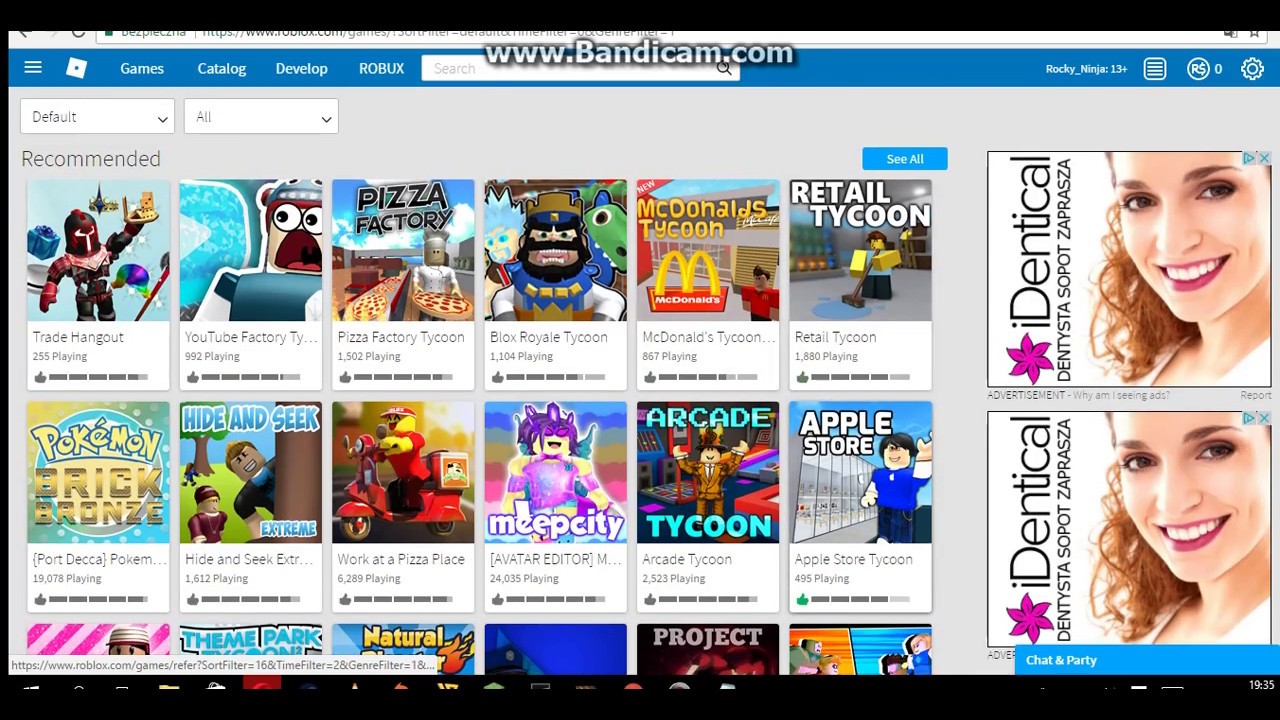Click the AdChoices icon on top ad

pyautogui.click(x=1249, y=158)
